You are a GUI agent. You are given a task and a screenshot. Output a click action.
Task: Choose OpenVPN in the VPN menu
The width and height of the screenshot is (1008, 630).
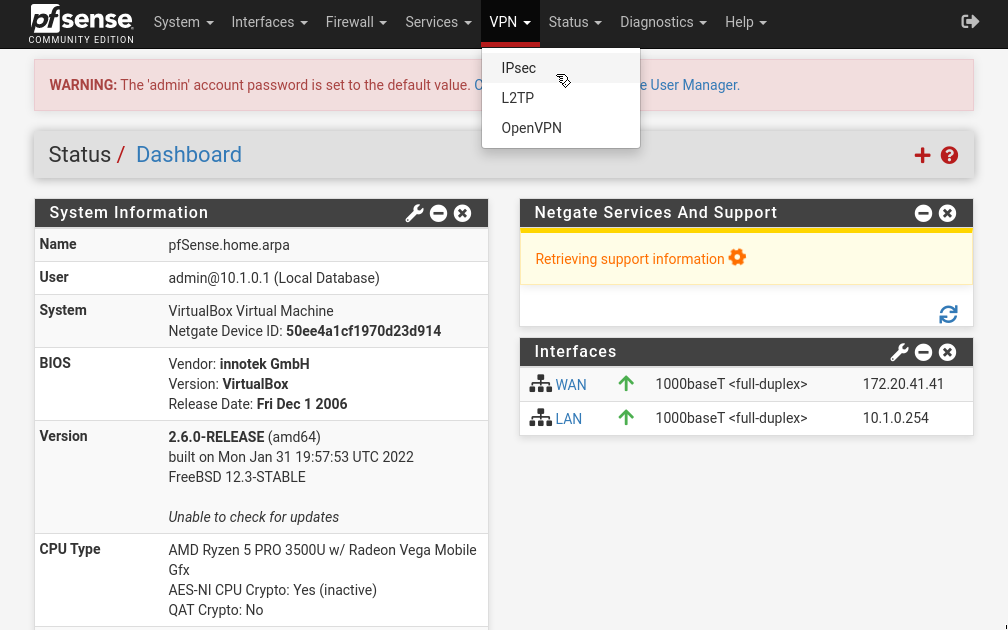click(531, 128)
